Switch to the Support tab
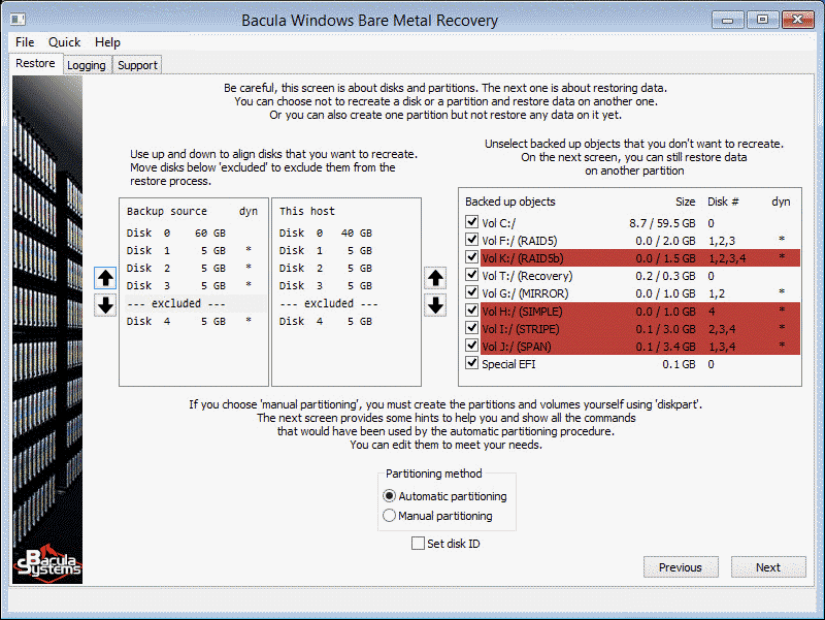This screenshot has width=825, height=620. 137,65
